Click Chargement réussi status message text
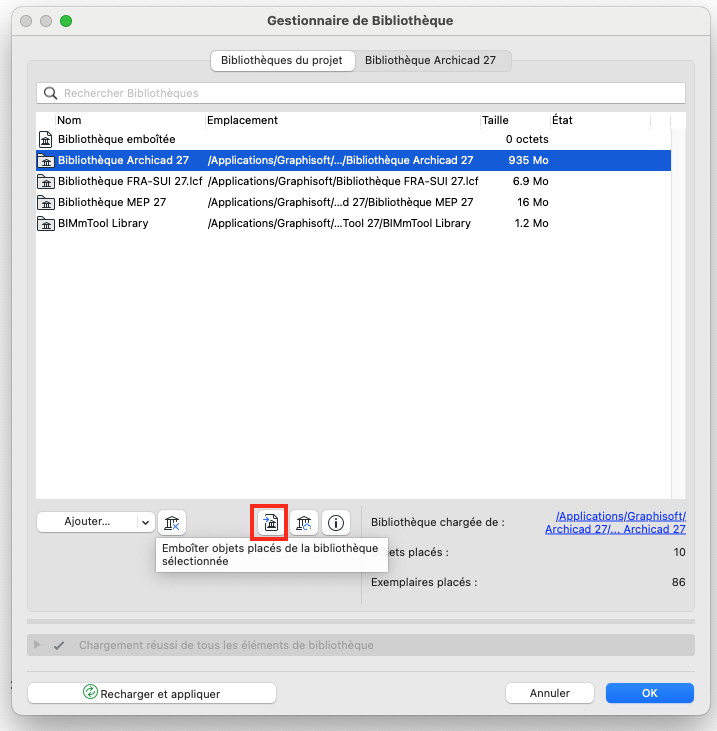717x731 pixels. pyautogui.click(x=226, y=646)
